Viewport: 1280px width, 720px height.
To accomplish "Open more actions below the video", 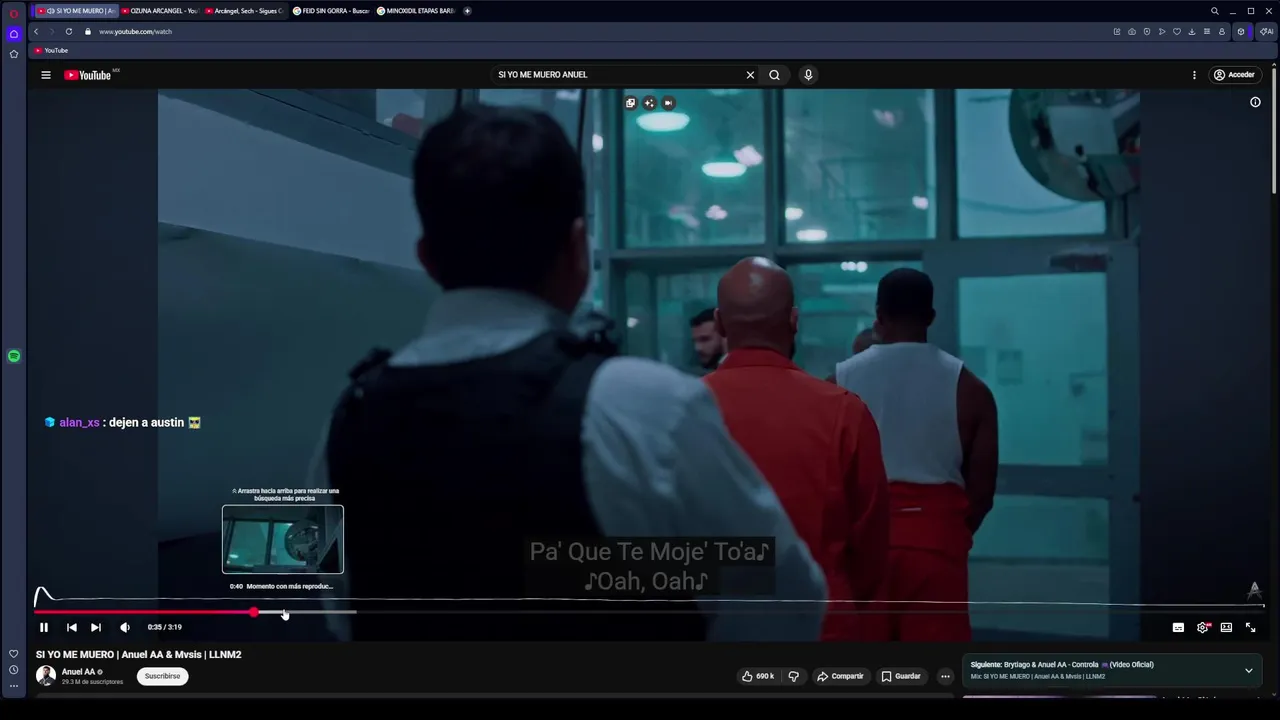I will coord(945,676).
